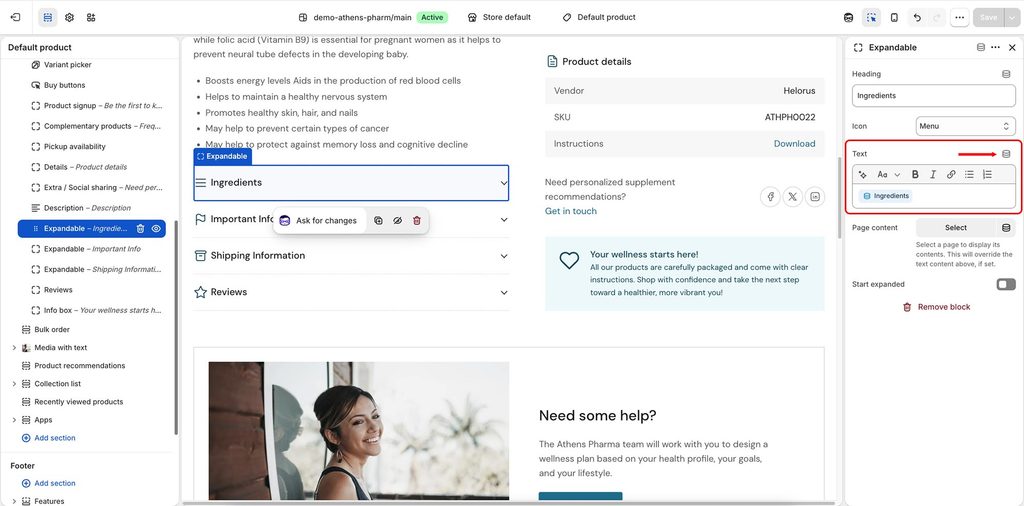Click the Get in touch link
The width and height of the screenshot is (1024, 506).
coord(571,211)
